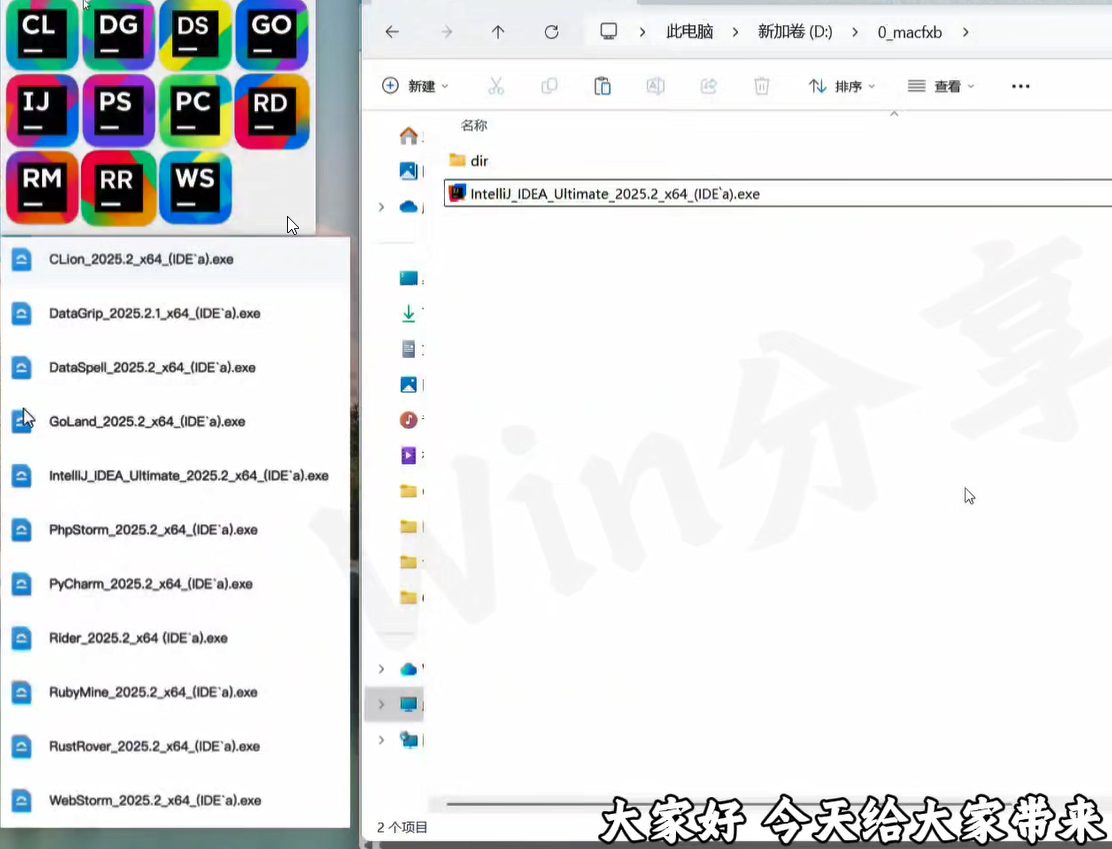Open the Home icon in sidebar
Image resolution: width=1112 pixels, height=849 pixels.
(408, 135)
